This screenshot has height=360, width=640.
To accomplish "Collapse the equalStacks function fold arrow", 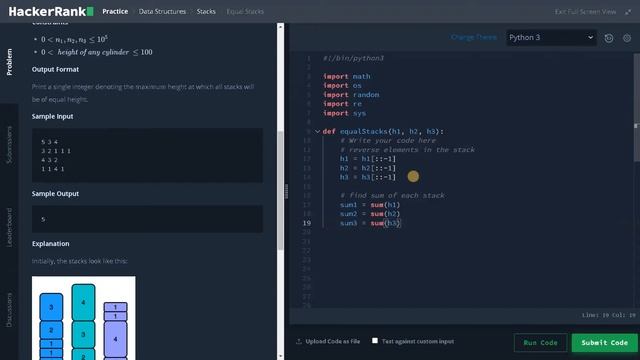I will [317, 131].
